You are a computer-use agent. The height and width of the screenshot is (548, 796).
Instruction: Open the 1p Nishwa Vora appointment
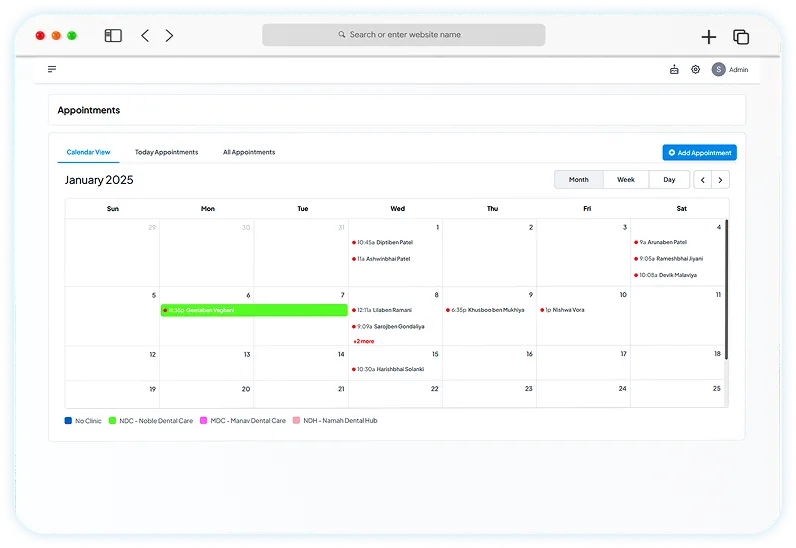coord(562,310)
